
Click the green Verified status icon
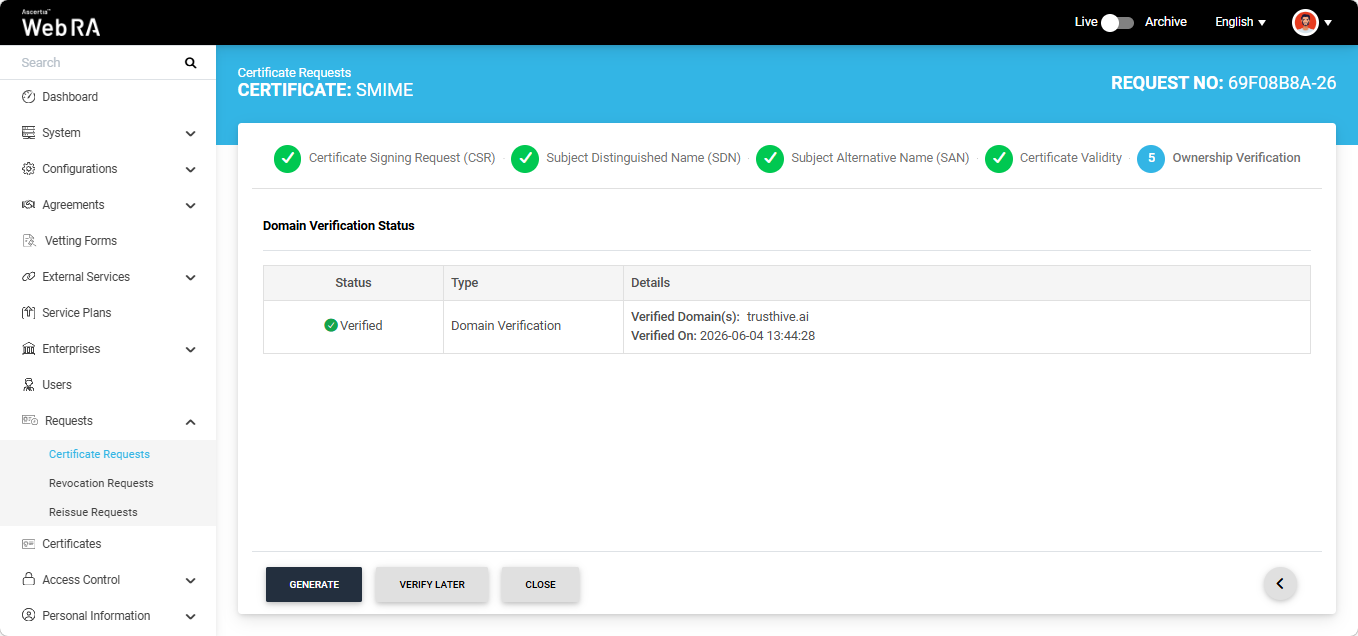(331, 325)
